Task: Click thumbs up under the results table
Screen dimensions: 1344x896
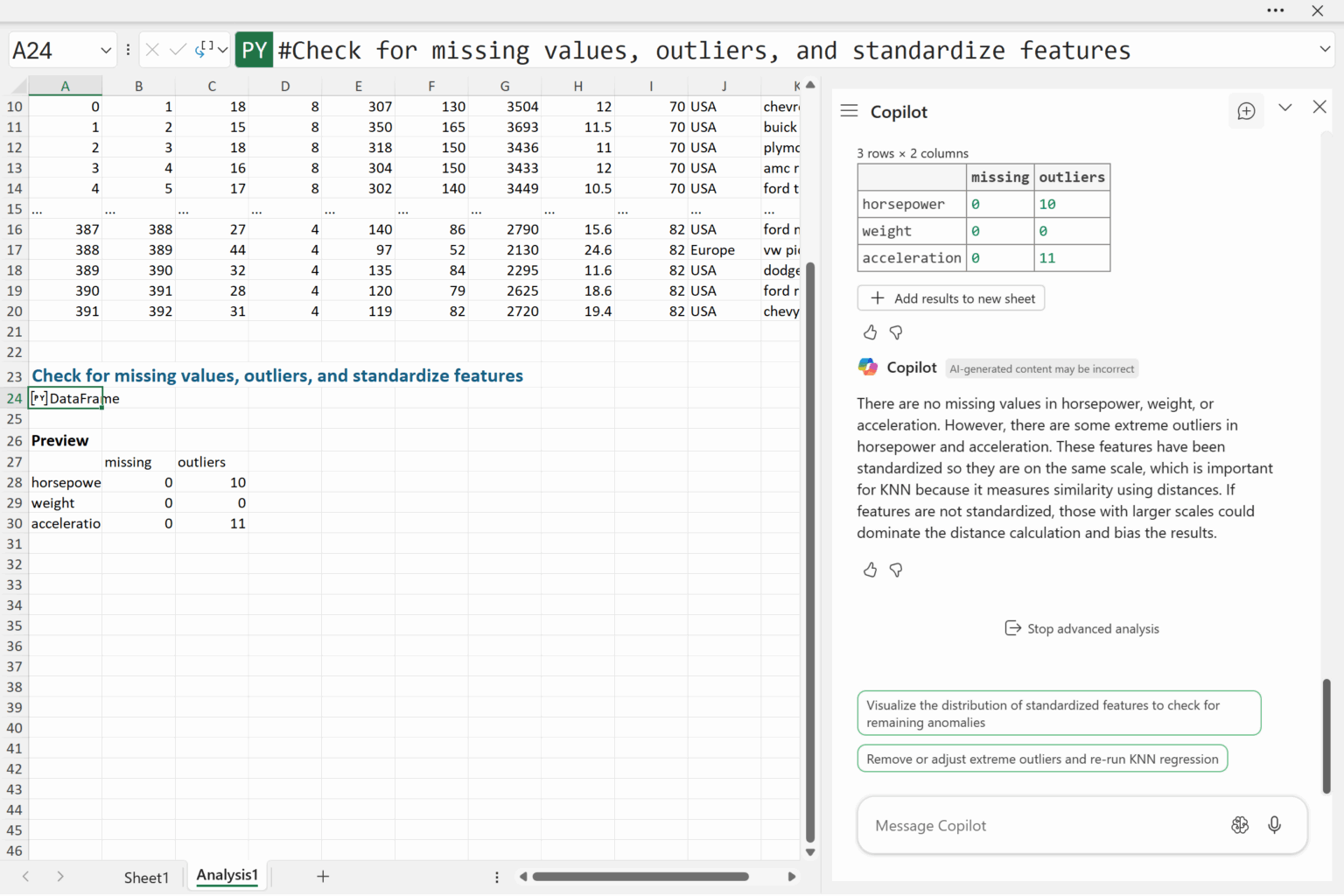Action: click(x=870, y=332)
